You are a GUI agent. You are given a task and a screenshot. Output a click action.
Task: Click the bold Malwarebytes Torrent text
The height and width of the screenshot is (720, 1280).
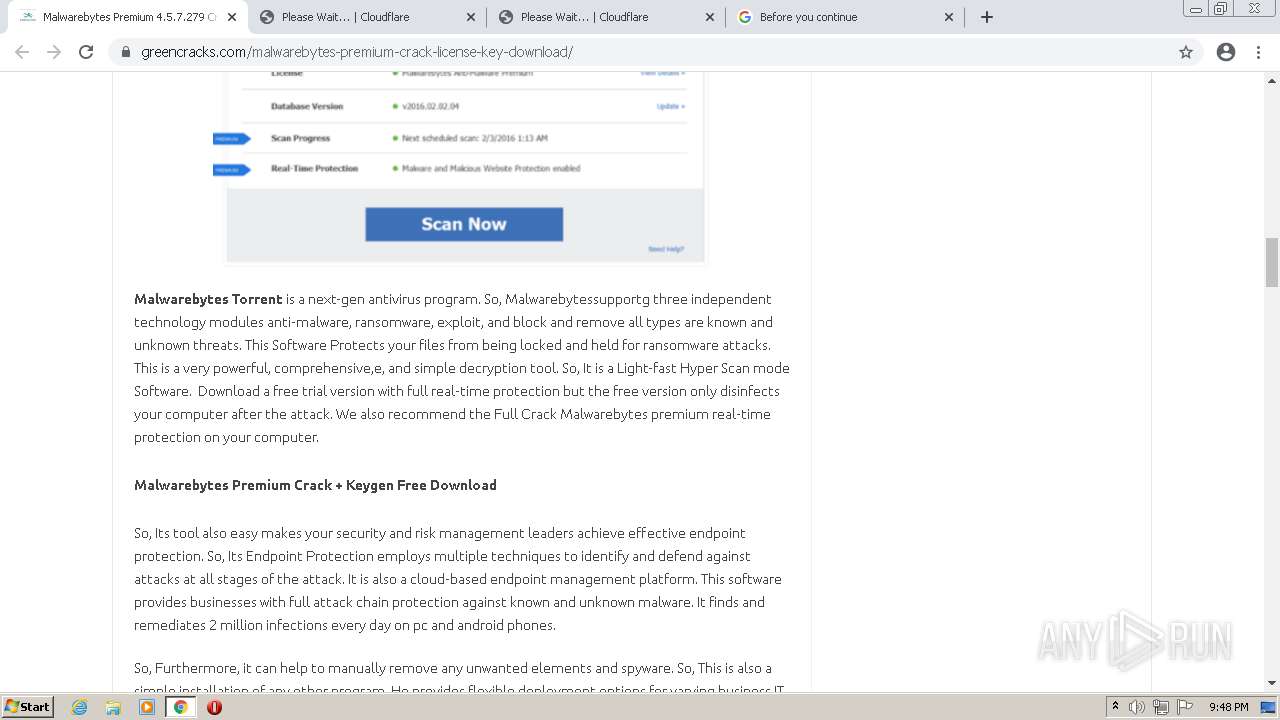tap(208, 299)
